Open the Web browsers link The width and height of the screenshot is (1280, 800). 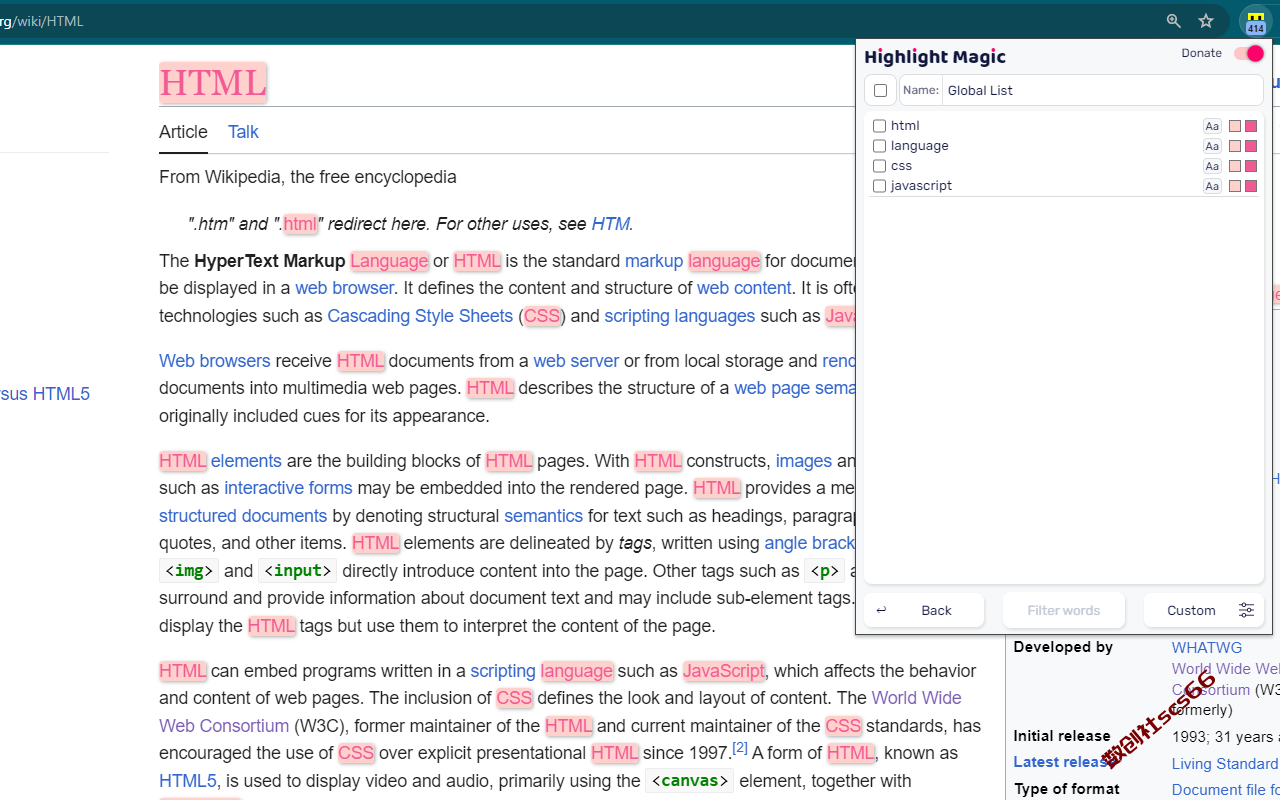[215, 361]
